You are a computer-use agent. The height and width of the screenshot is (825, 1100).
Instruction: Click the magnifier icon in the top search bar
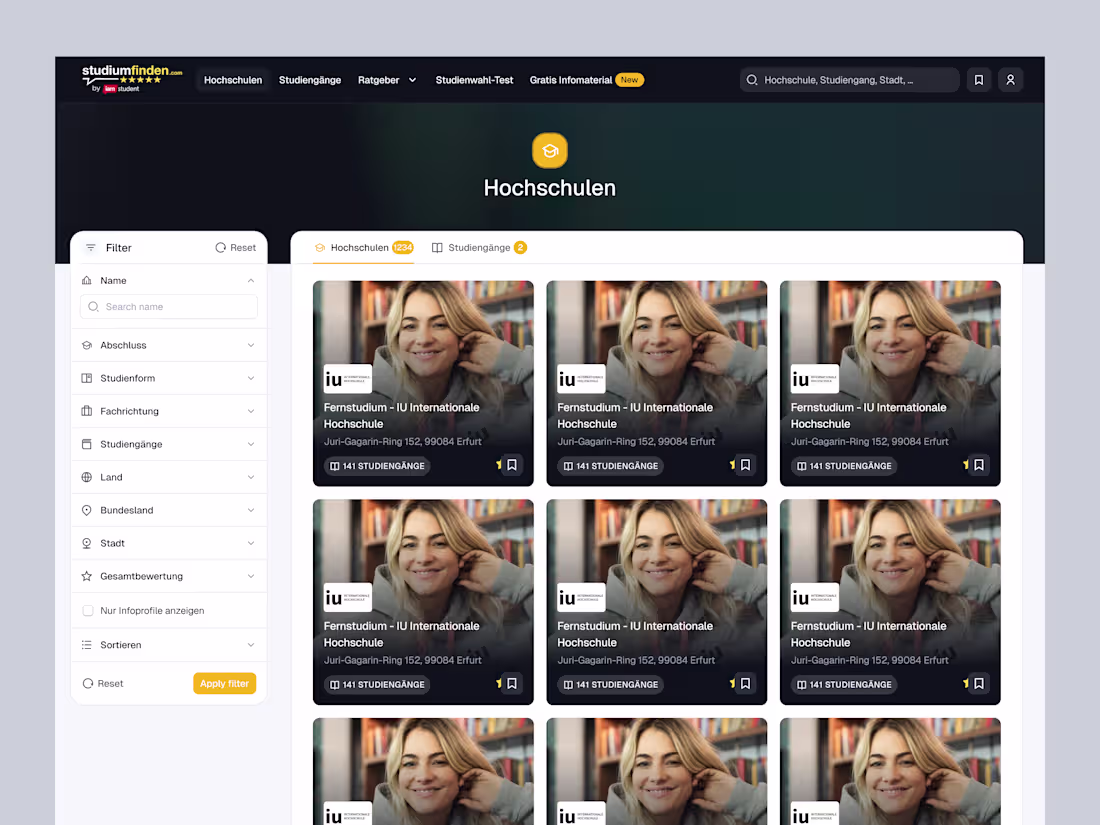pos(751,79)
